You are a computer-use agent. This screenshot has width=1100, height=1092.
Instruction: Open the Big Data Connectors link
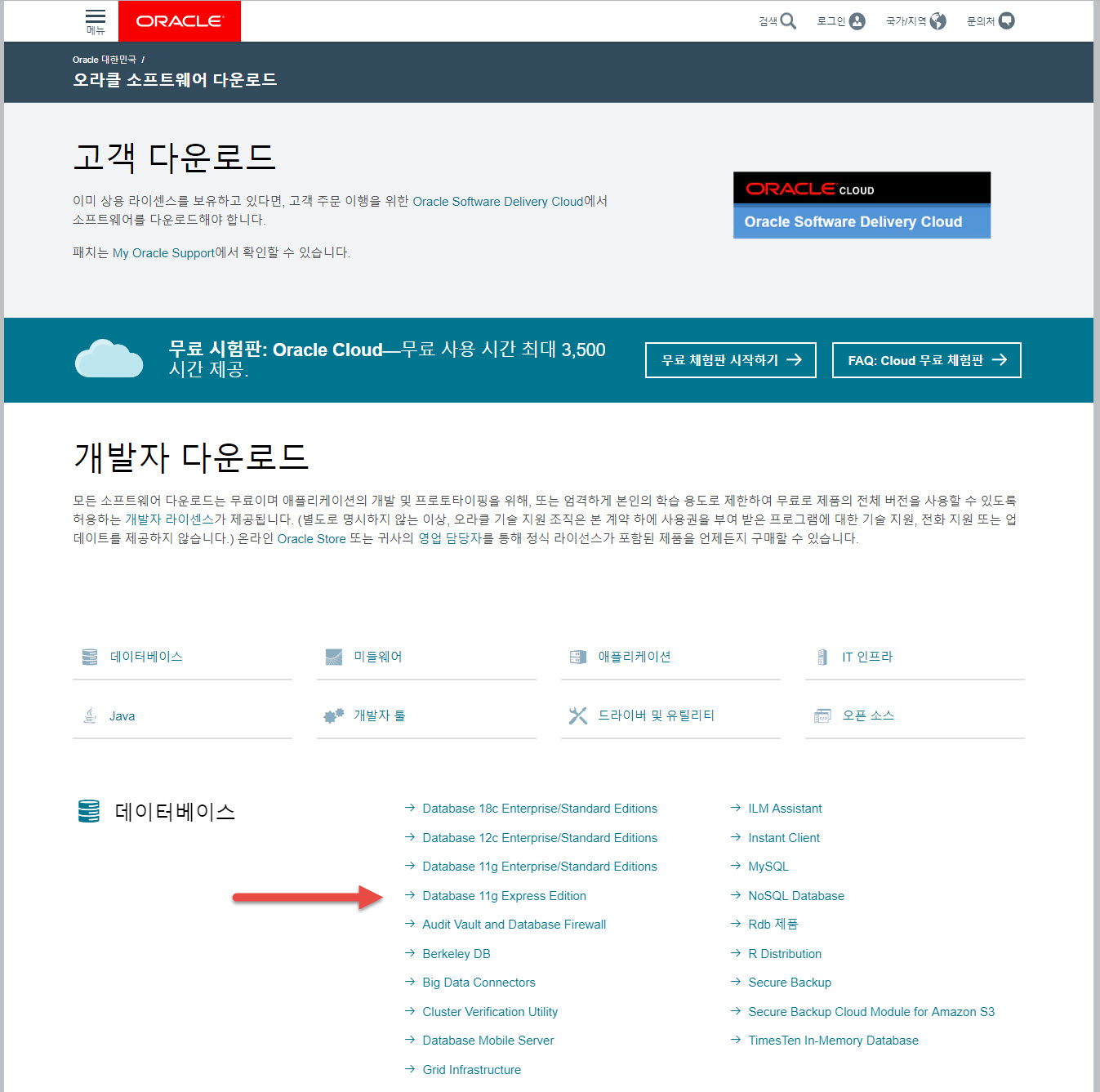tap(479, 983)
